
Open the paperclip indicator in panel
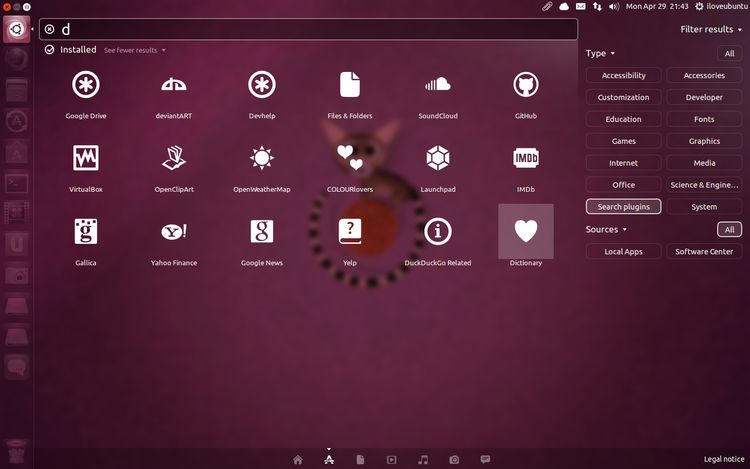coord(547,7)
